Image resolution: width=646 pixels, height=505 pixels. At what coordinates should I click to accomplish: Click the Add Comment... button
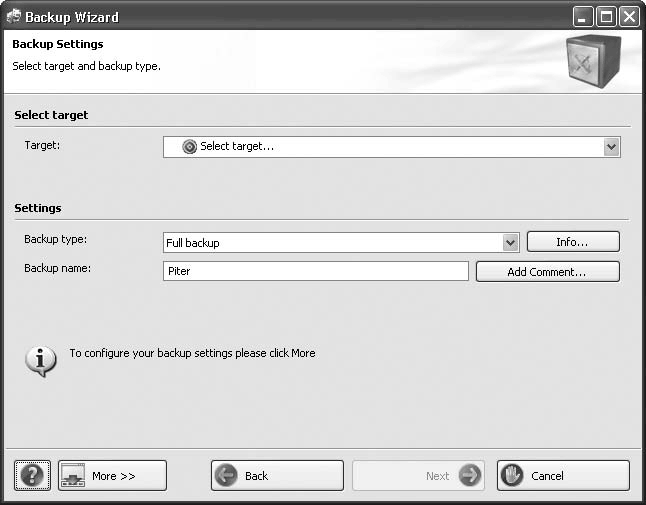click(x=547, y=272)
